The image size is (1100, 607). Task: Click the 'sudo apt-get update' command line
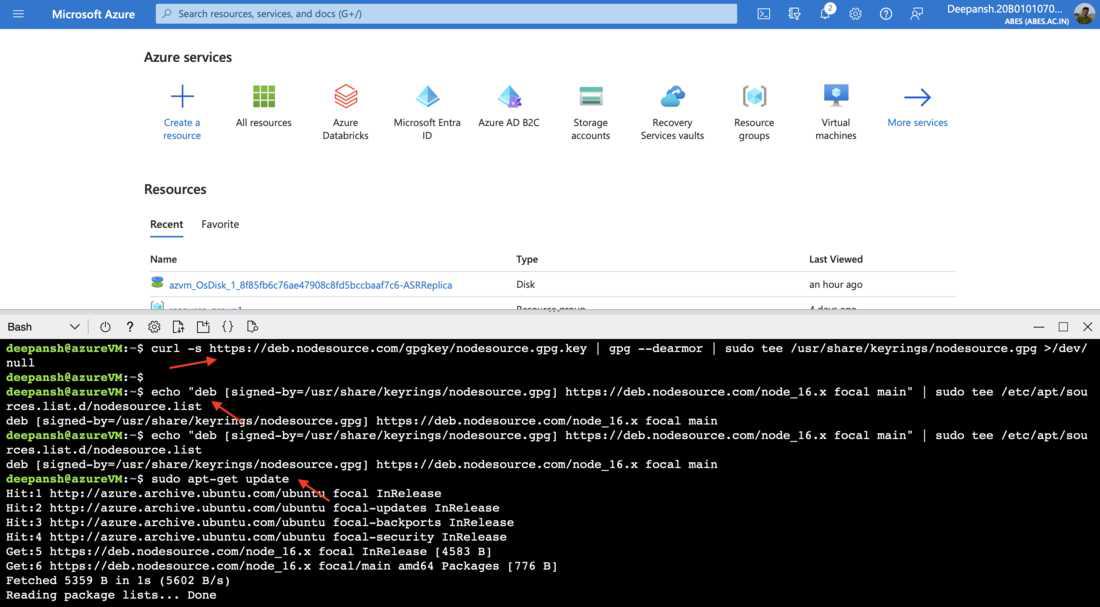point(220,479)
